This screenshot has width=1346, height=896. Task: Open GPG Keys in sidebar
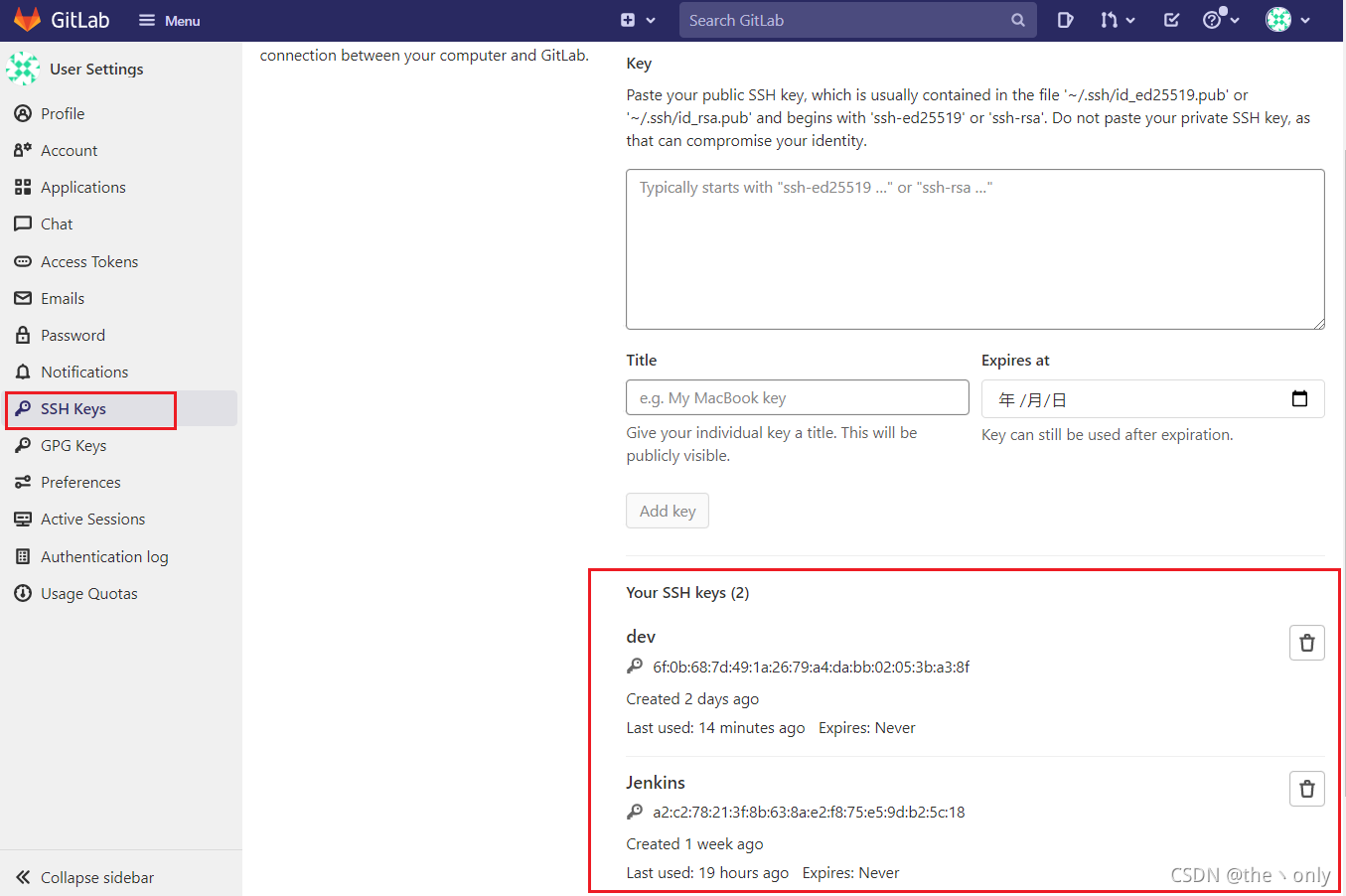[x=120, y=445]
